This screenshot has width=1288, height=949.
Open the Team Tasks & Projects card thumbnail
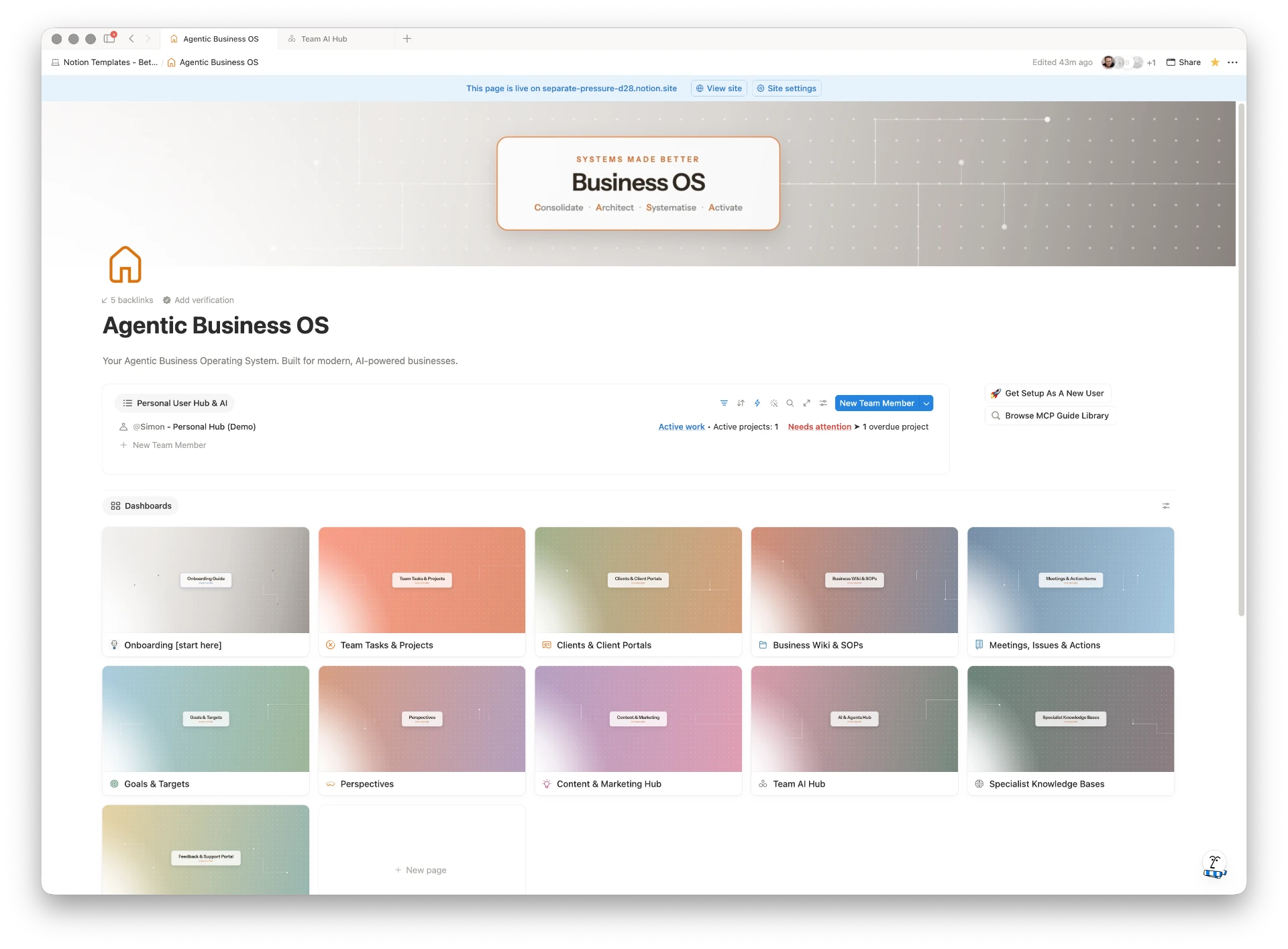(422, 580)
